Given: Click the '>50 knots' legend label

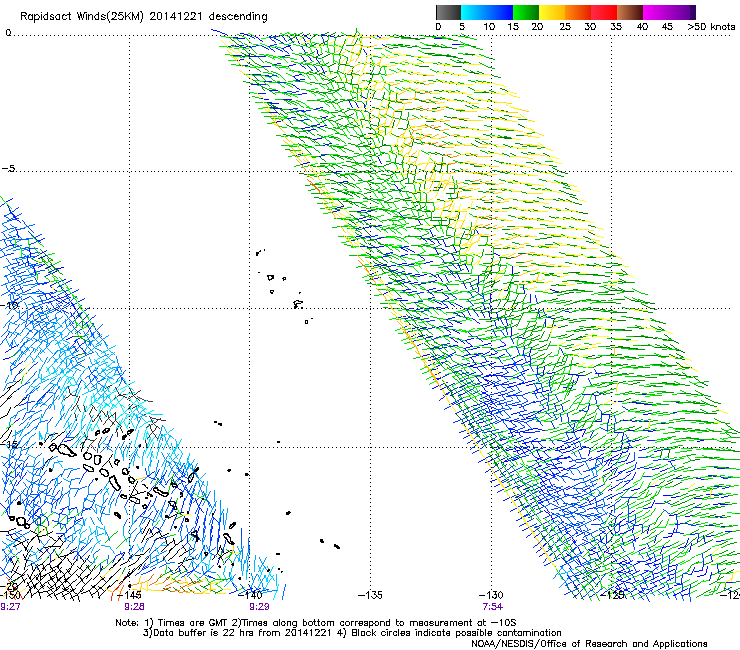Looking at the screenshot, I should (x=711, y=27).
